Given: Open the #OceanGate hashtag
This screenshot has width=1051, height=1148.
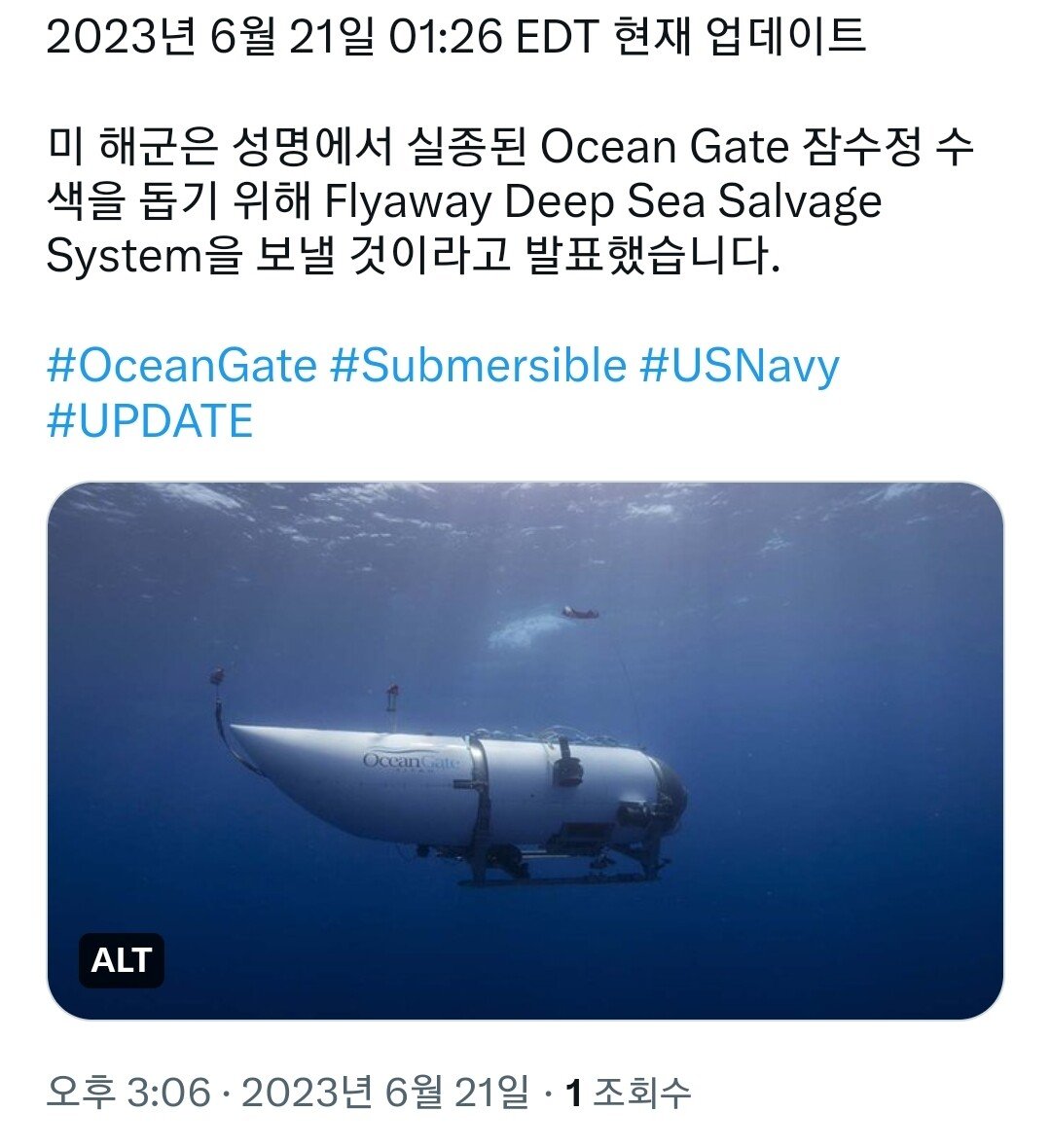Looking at the screenshot, I should tap(182, 366).
